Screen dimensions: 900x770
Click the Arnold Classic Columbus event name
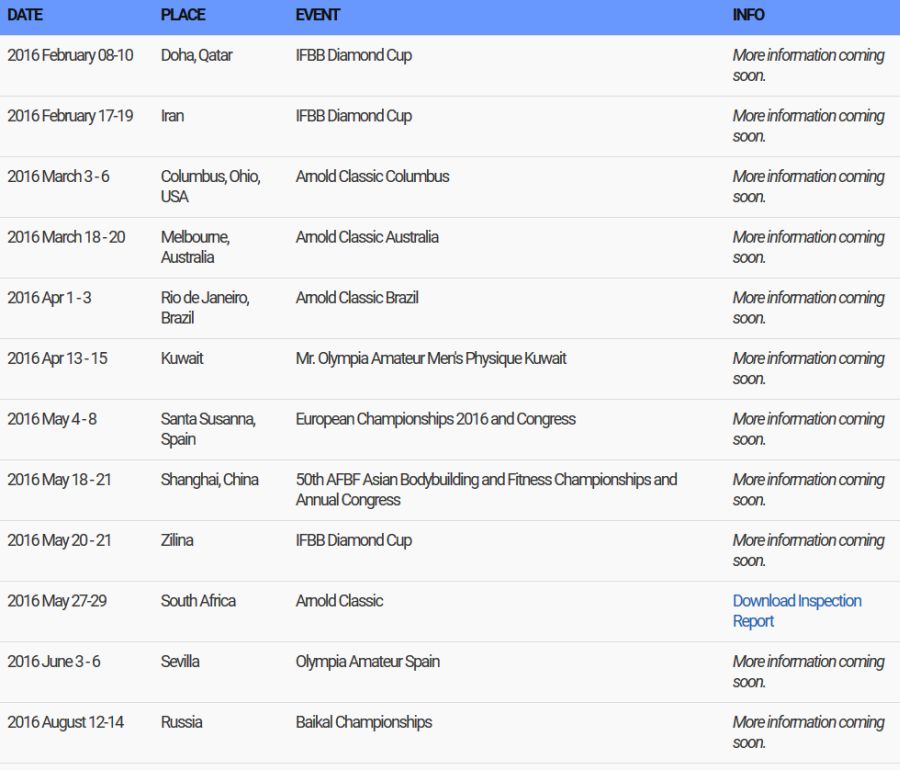tap(372, 176)
